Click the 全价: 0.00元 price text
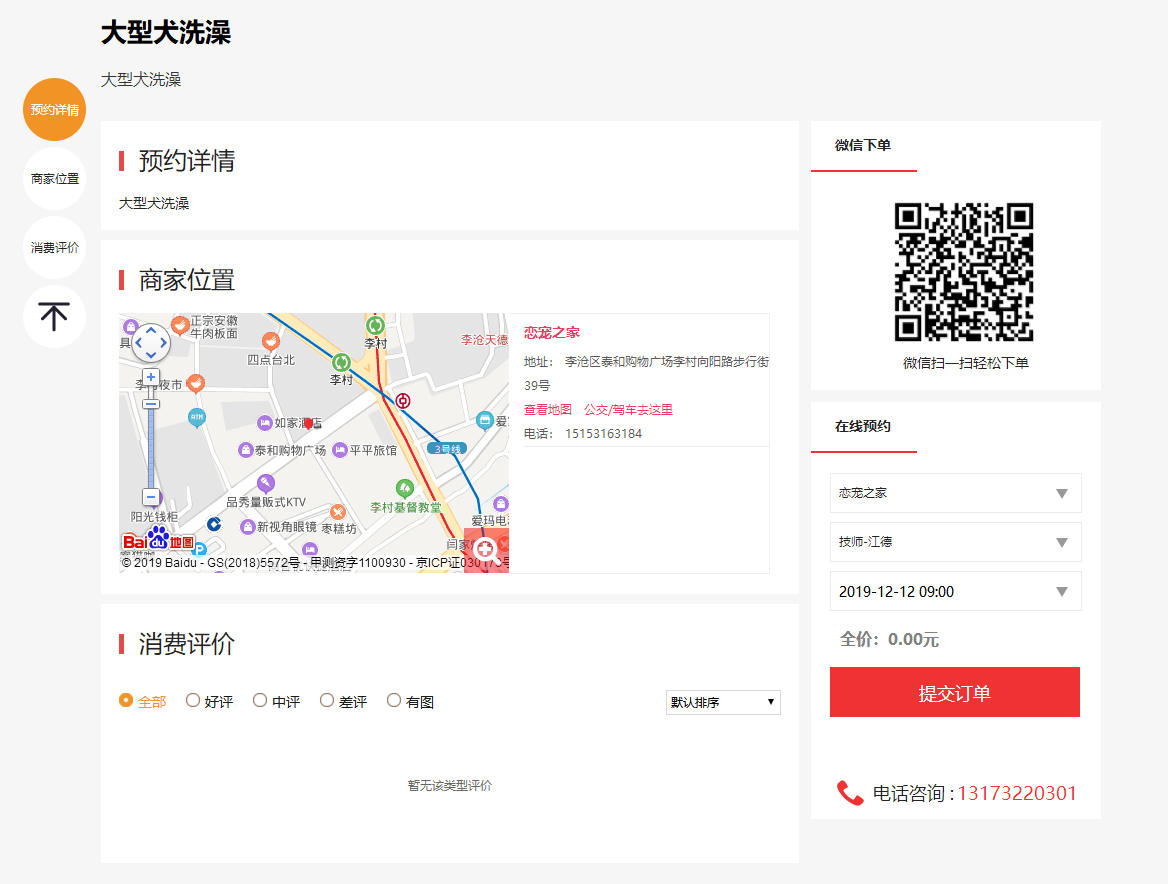The height and width of the screenshot is (884, 1168). pyautogui.click(x=889, y=639)
